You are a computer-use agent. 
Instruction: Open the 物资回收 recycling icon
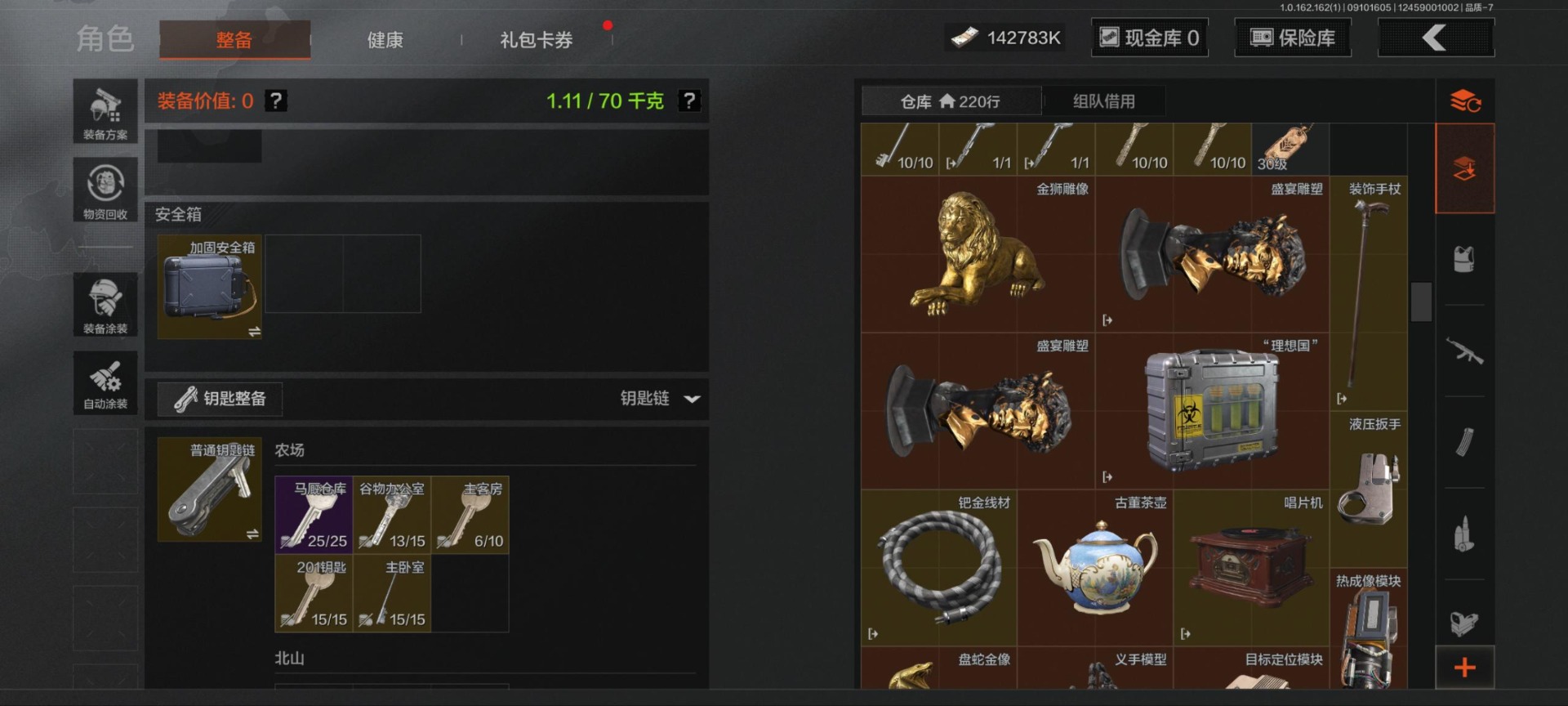pos(105,190)
